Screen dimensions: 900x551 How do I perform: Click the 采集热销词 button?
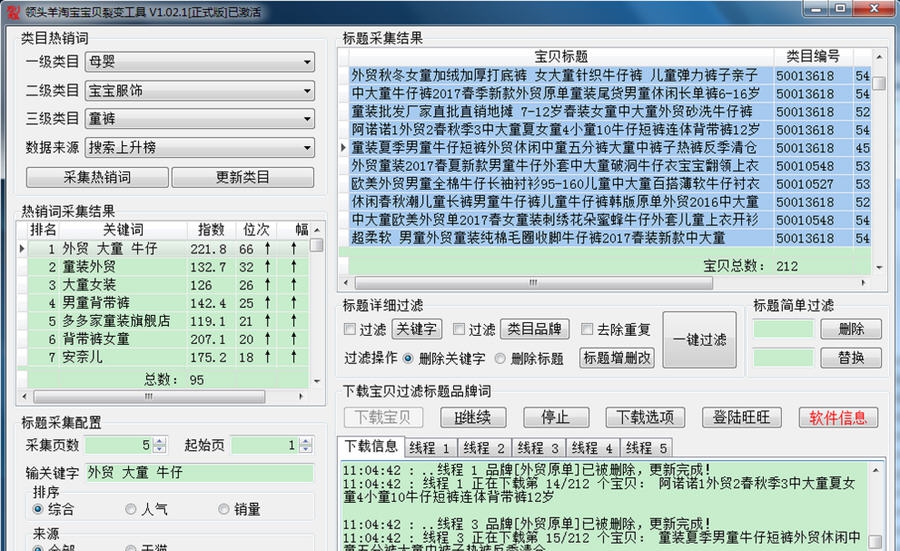(x=97, y=177)
